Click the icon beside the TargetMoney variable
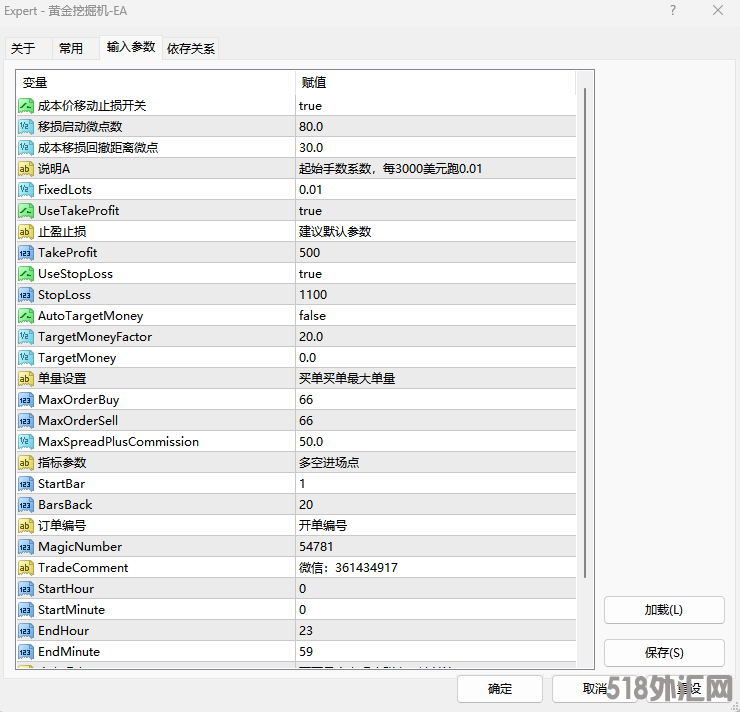The image size is (740, 712). pos(25,358)
